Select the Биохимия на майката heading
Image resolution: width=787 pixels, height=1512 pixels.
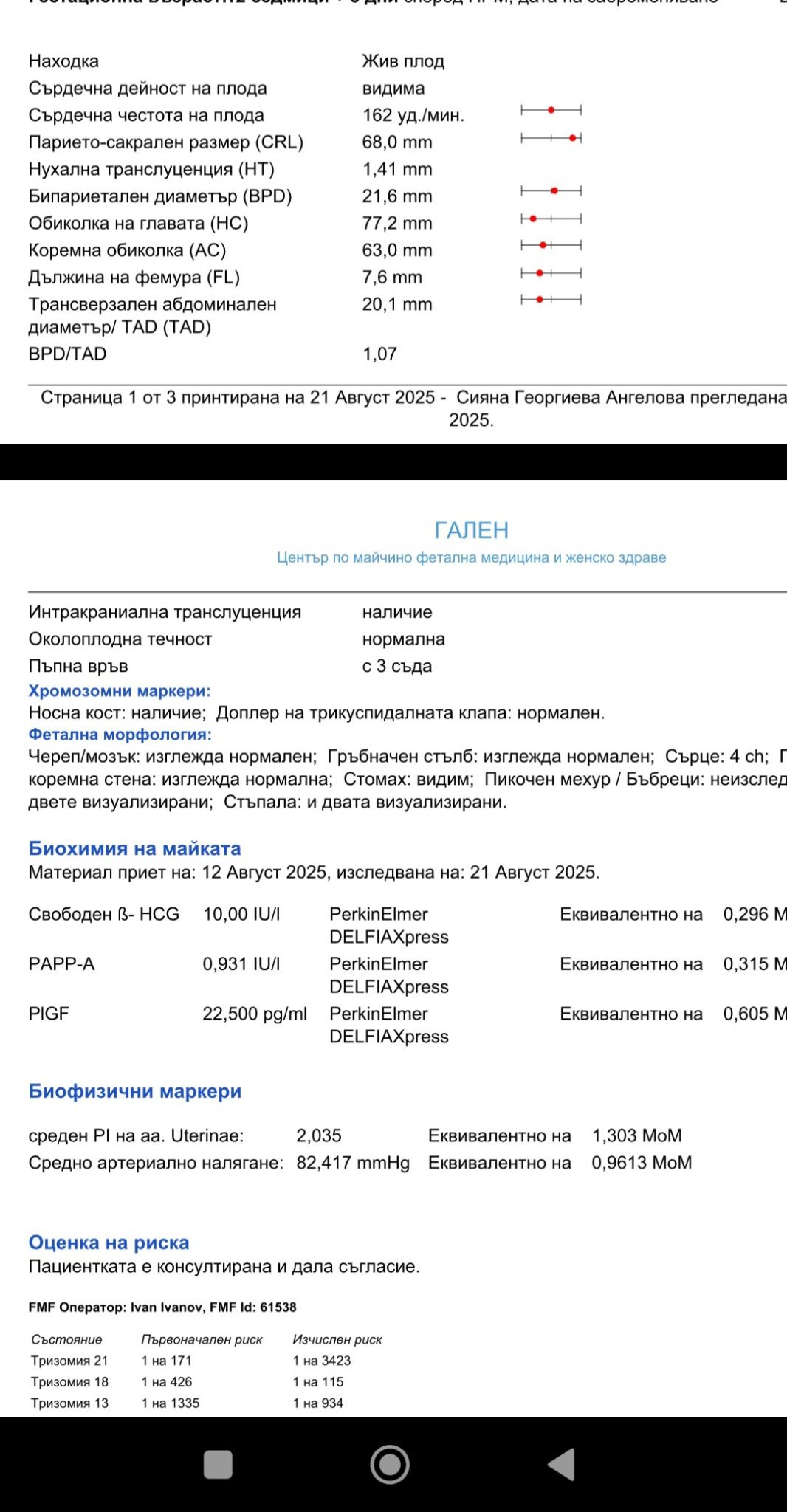tap(134, 848)
